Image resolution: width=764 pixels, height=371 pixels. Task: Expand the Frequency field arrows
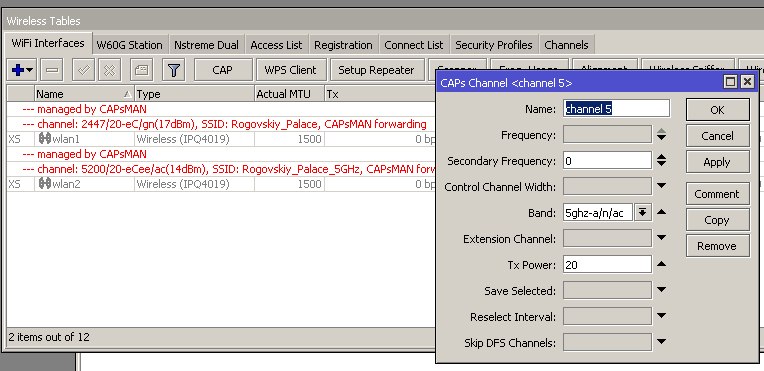coord(661,135)
